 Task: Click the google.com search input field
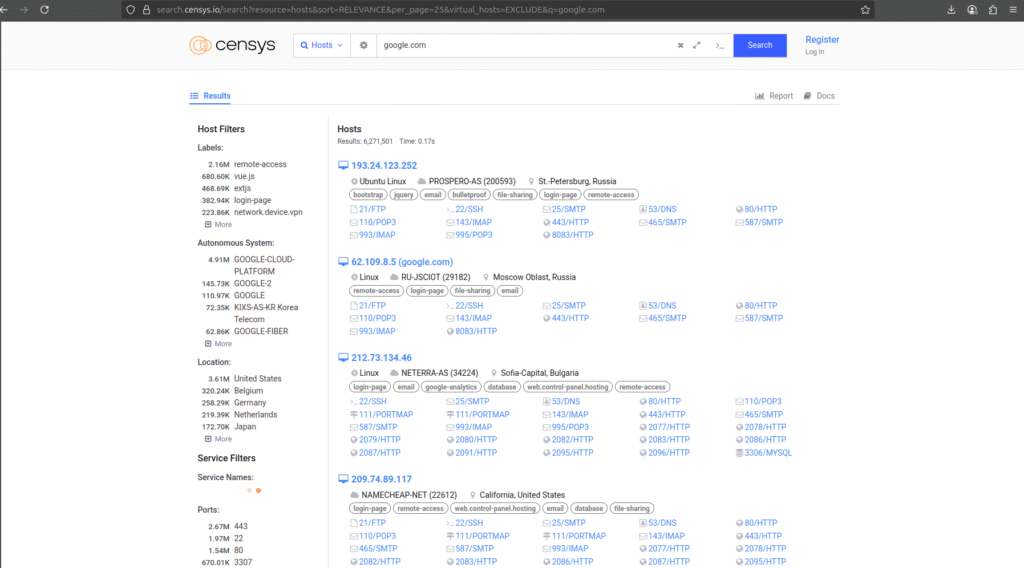click(x=520, y=45)
